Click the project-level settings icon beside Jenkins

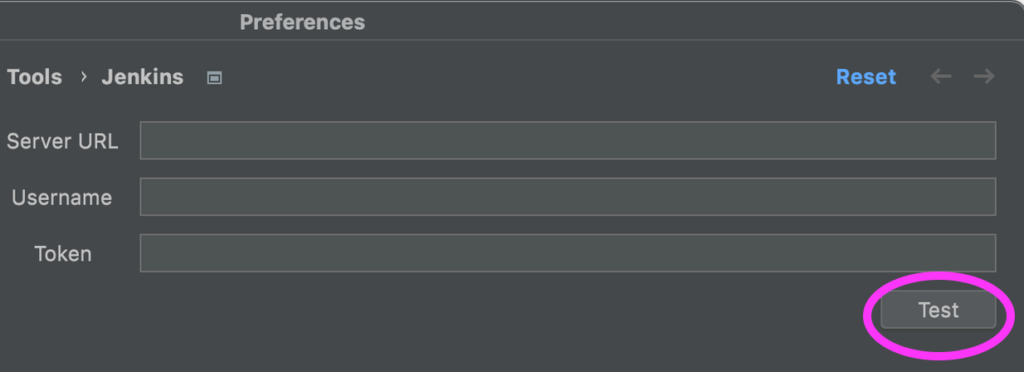214,78
